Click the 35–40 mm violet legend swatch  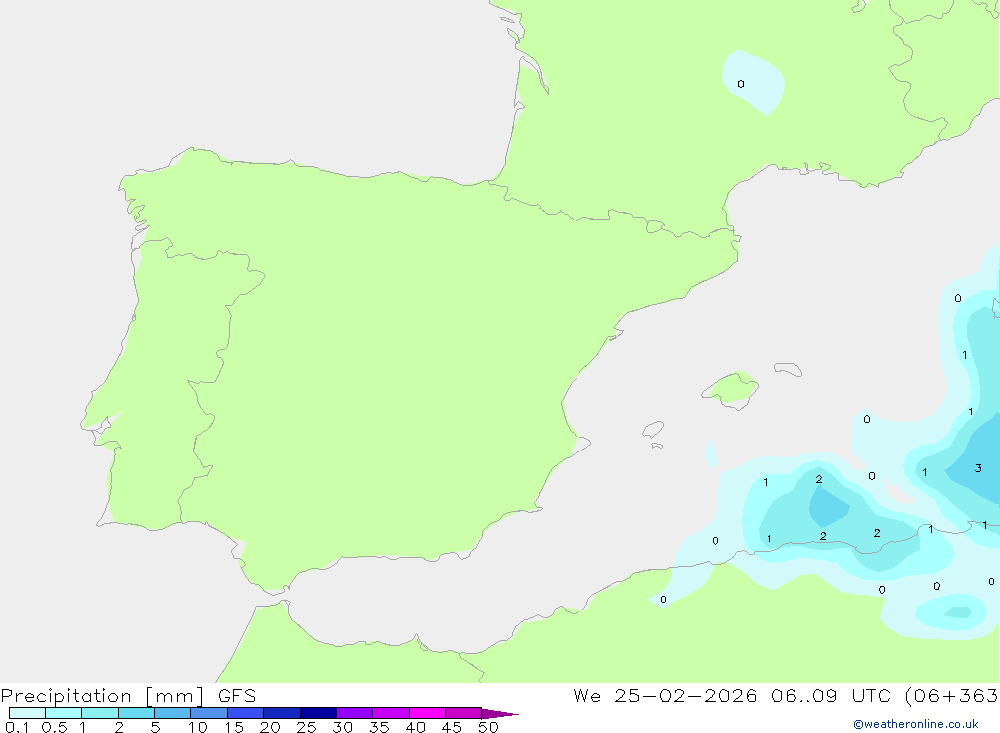point(390,713)
